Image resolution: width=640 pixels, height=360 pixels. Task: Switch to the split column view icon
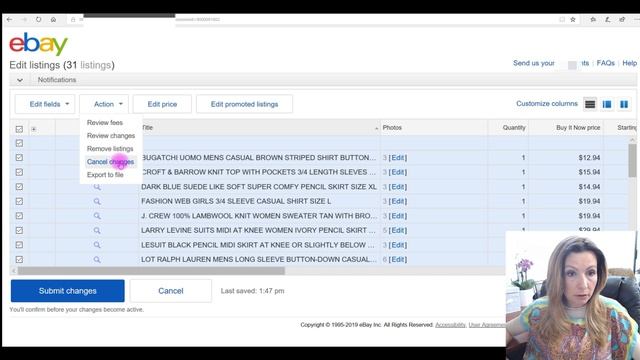point(624,104)
